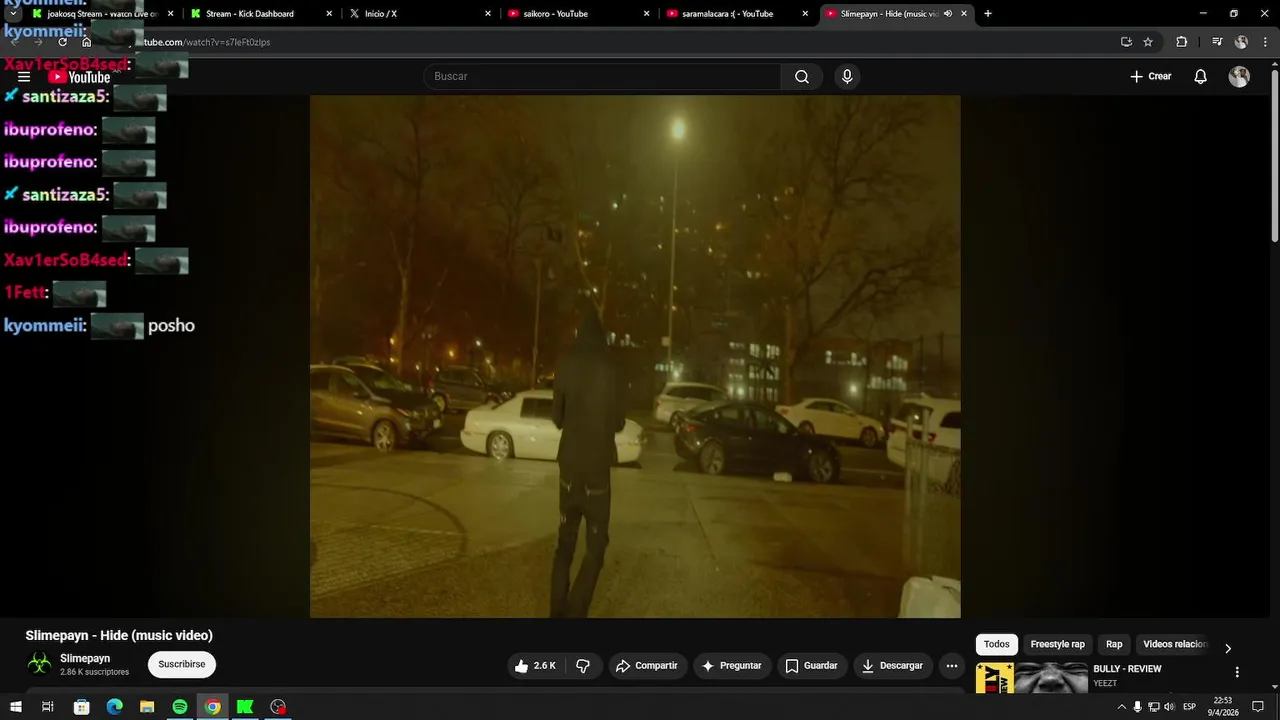Open the YouTube guide hamburger menu
This screenshot has height=720, width=1280.
click(x=24, y=77)
